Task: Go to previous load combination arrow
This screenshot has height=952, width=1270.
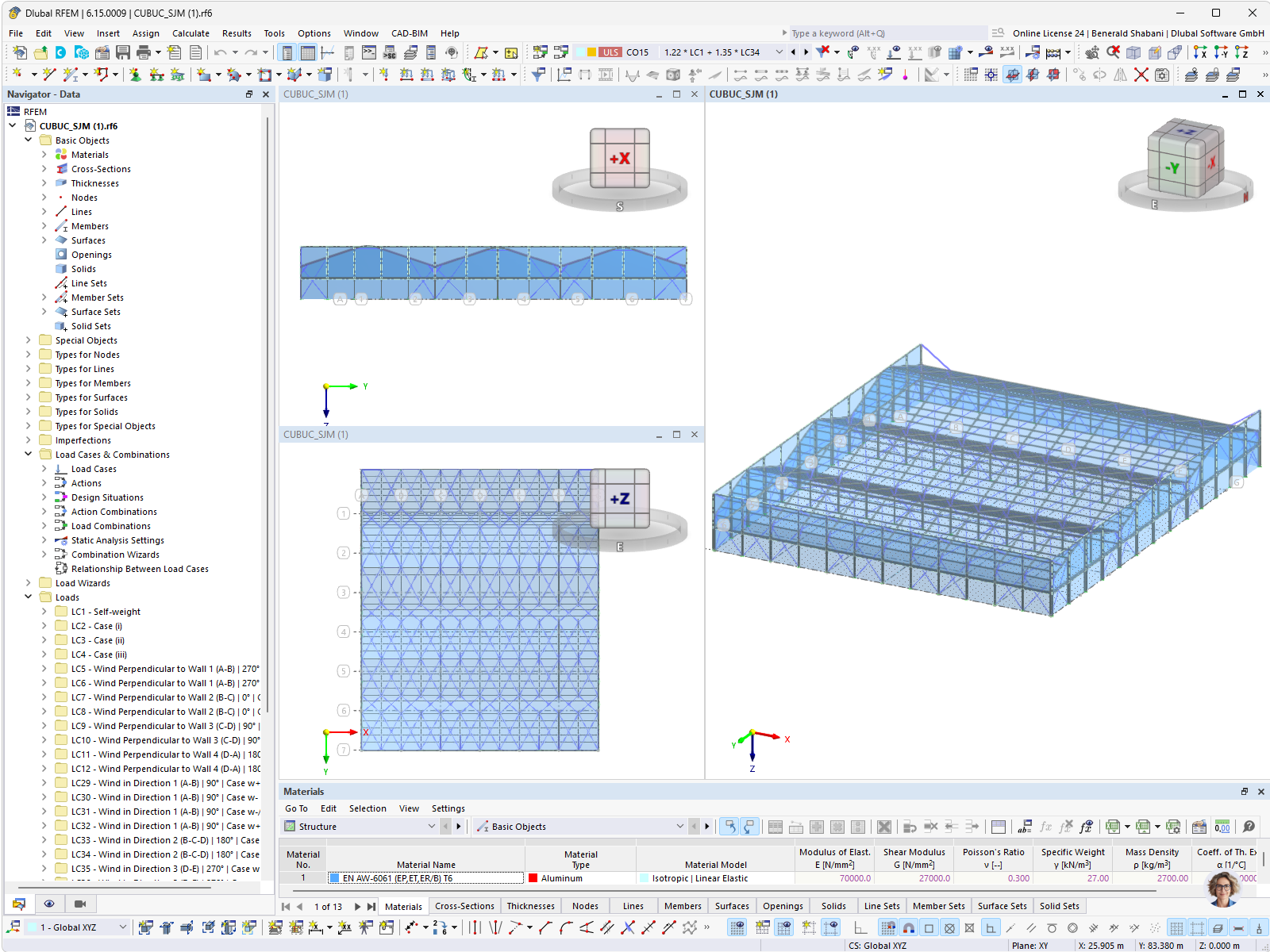Action: coord(793,52)
